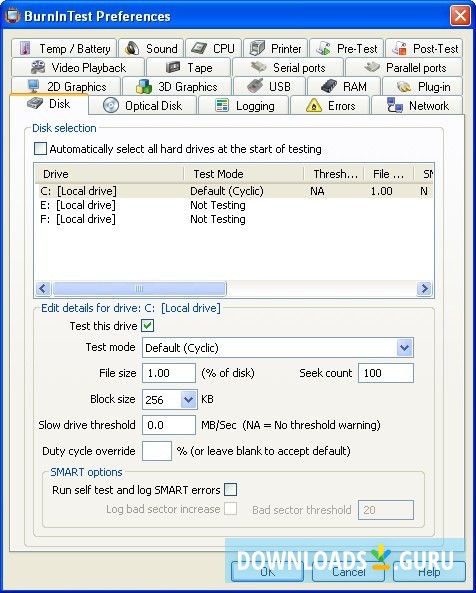Click the 3D Graphics cubes icon
The width and height of the screenshot is (476, 593).
tap(144, 86)
